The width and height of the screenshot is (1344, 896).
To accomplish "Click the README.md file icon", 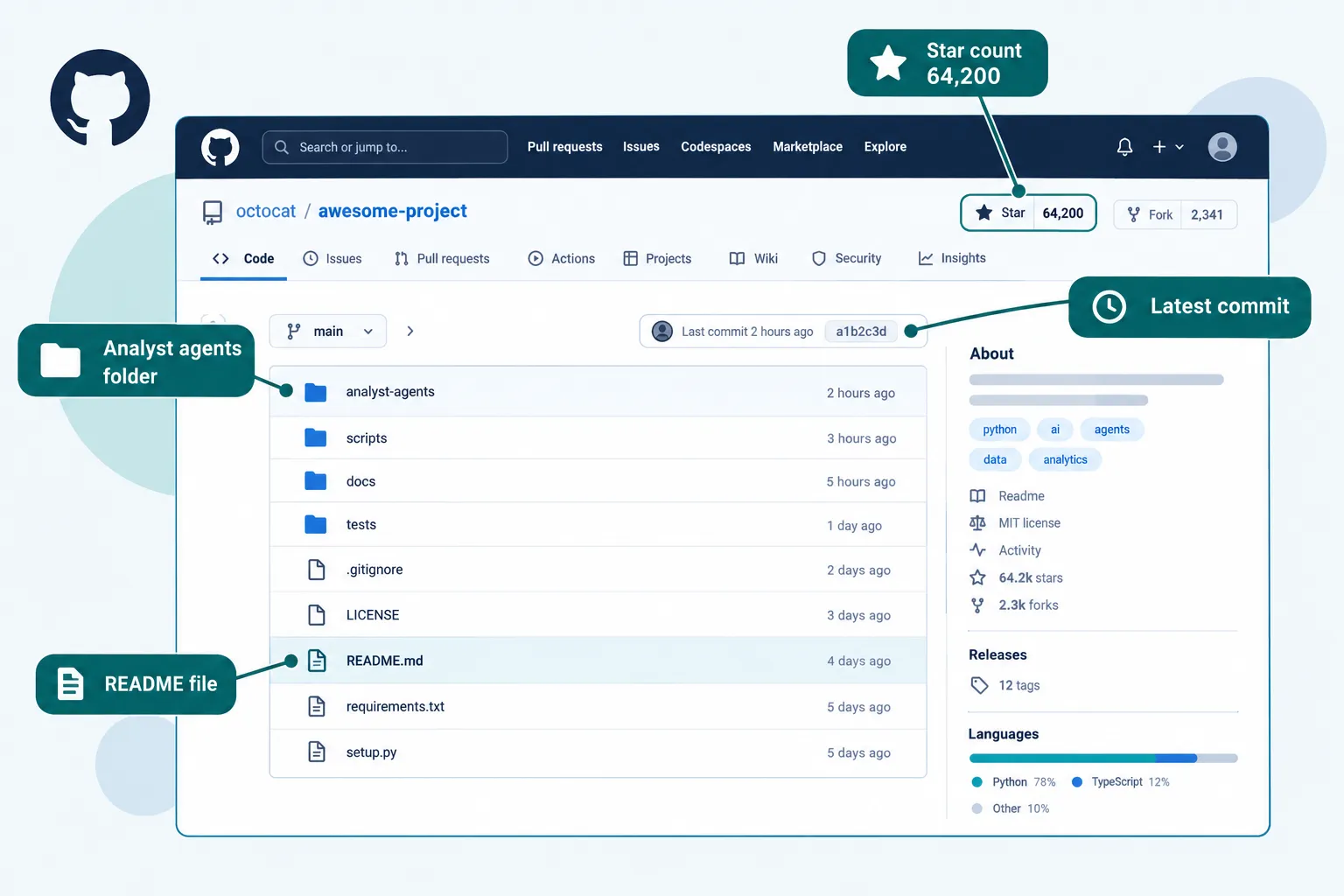I will coord(317,661).
